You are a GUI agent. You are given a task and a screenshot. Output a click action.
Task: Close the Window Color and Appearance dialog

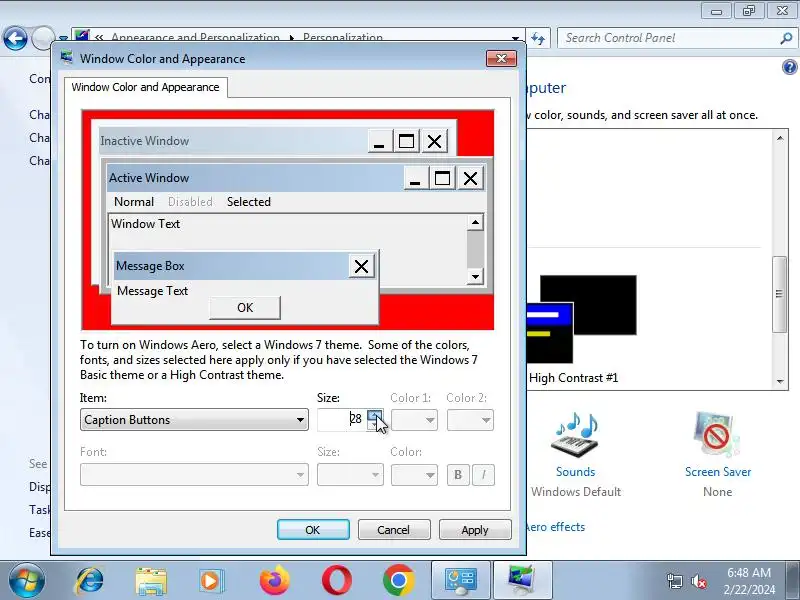click(501, 59)
